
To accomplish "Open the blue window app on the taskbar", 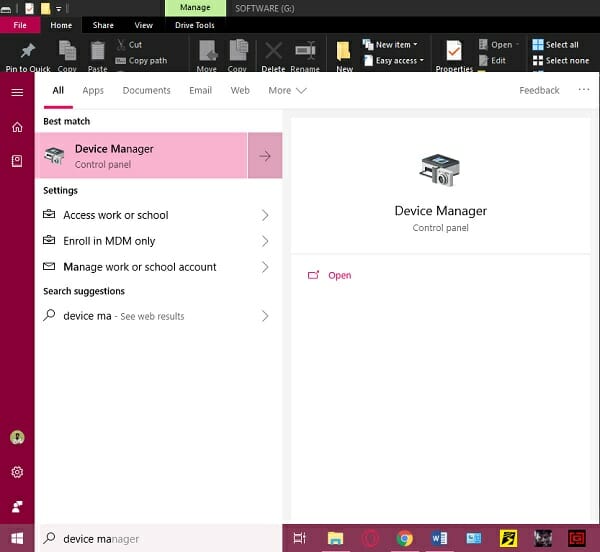I will (x=474, y=538).
